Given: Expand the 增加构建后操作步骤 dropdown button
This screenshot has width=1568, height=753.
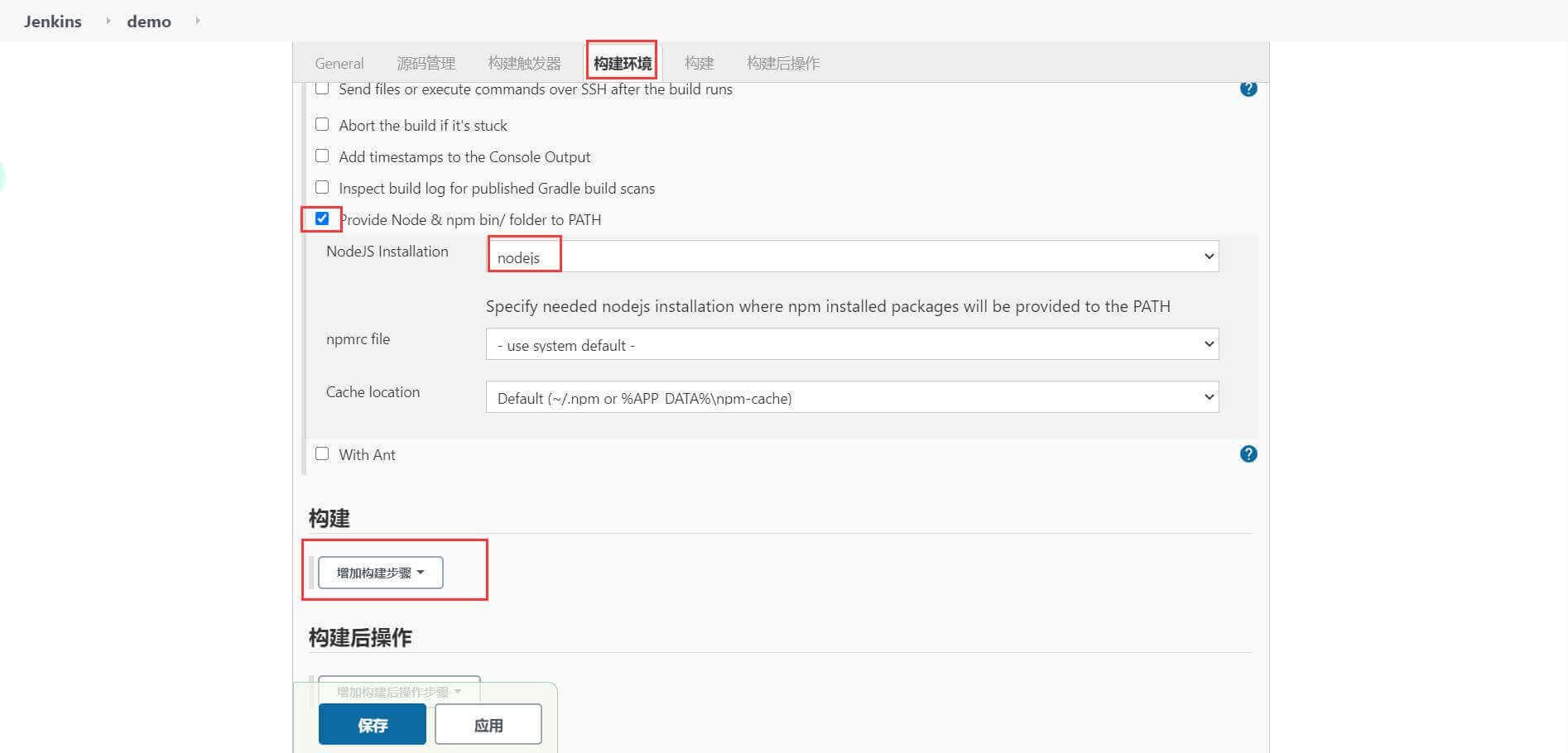Looking at the screenshot, I should pos(399,691).
